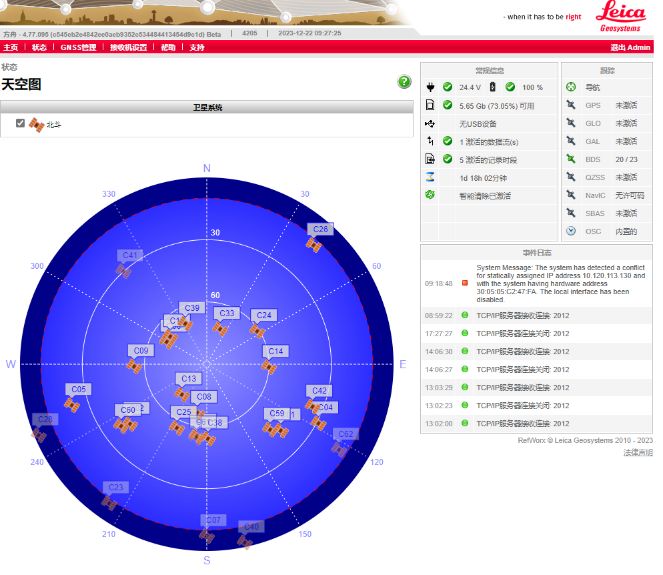Click the USB device icon
This screenshot has height=575, width=663.
[x=430, y=123]
